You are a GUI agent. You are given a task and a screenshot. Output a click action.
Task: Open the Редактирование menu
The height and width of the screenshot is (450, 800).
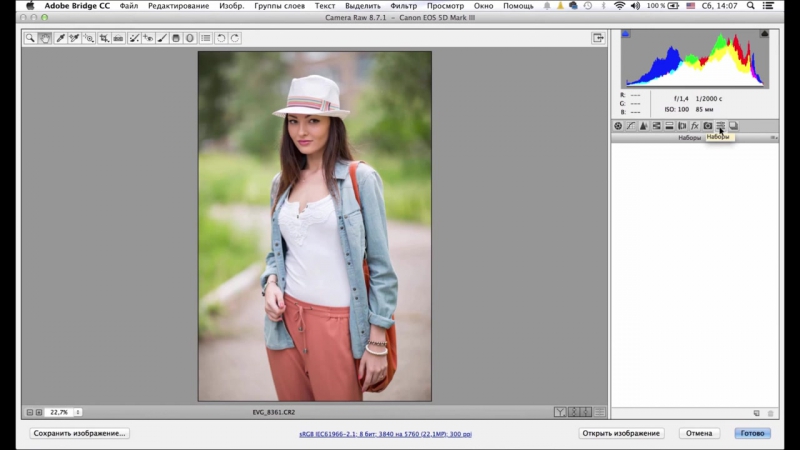pyautogui.click(x=179, y=6)
